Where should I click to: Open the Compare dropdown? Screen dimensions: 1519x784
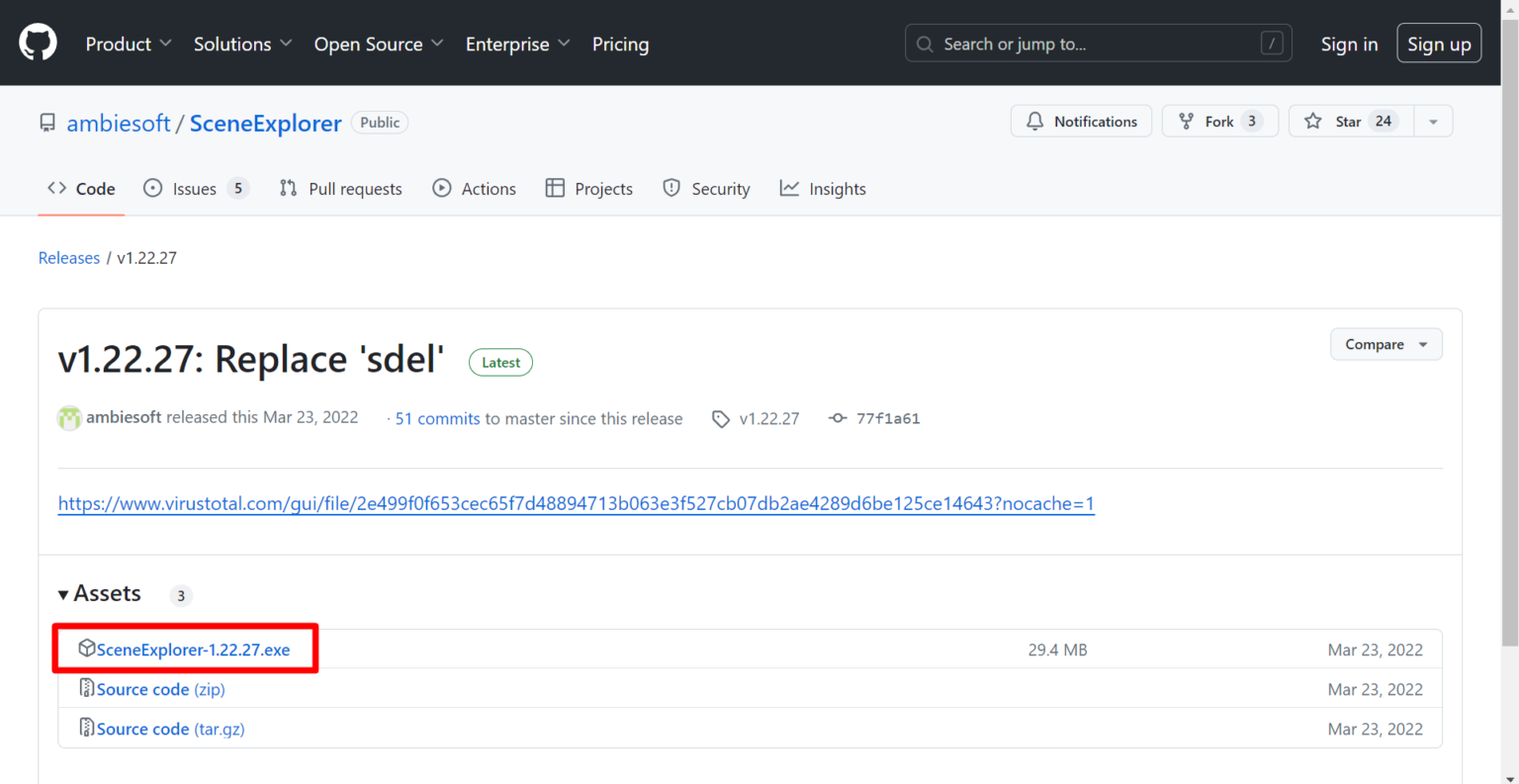tap(1385, 344)
